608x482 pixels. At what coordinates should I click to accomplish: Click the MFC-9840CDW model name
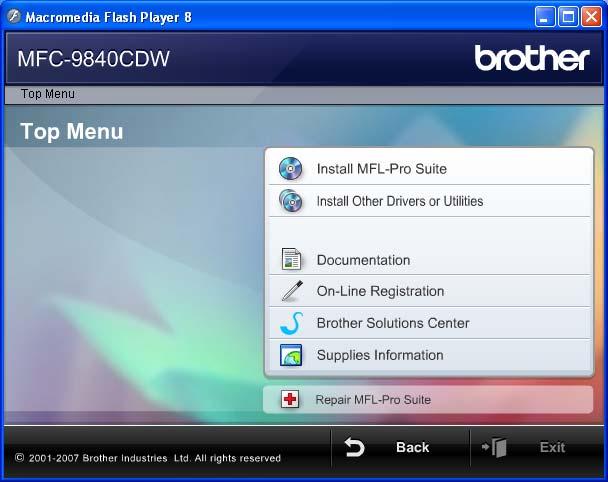coord(93,59)
